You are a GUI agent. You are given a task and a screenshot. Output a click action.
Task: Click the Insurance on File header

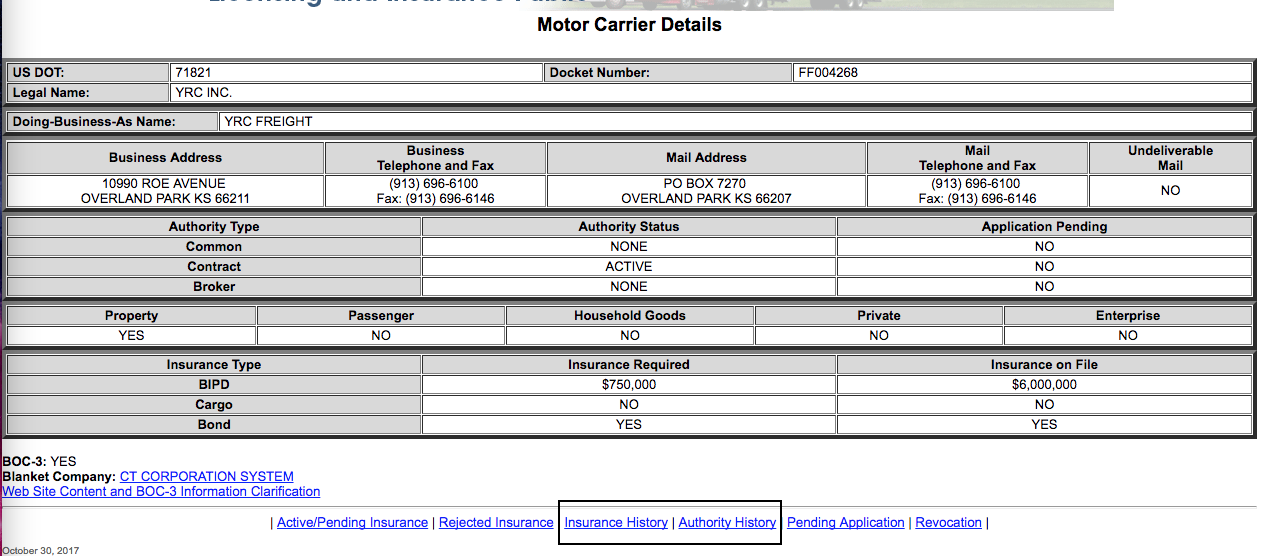pos(1044,365)
